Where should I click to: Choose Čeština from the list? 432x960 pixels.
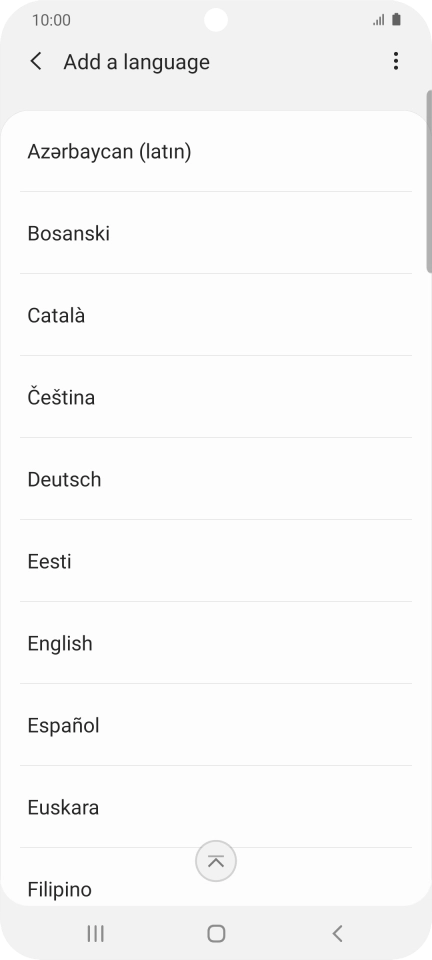(x=216, y=397)
